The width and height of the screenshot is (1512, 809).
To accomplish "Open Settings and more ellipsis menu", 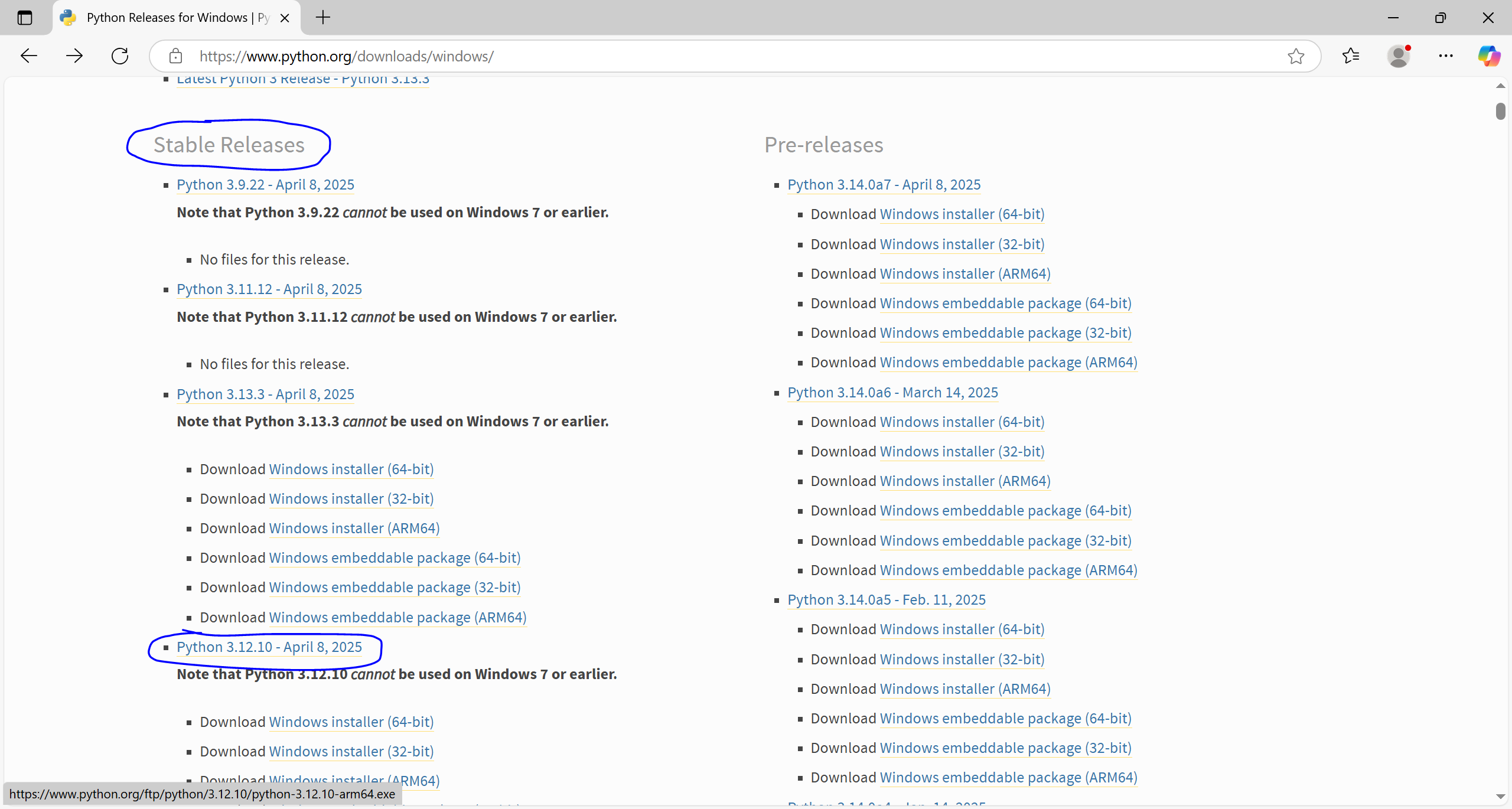I will (x=1446, y=56).
